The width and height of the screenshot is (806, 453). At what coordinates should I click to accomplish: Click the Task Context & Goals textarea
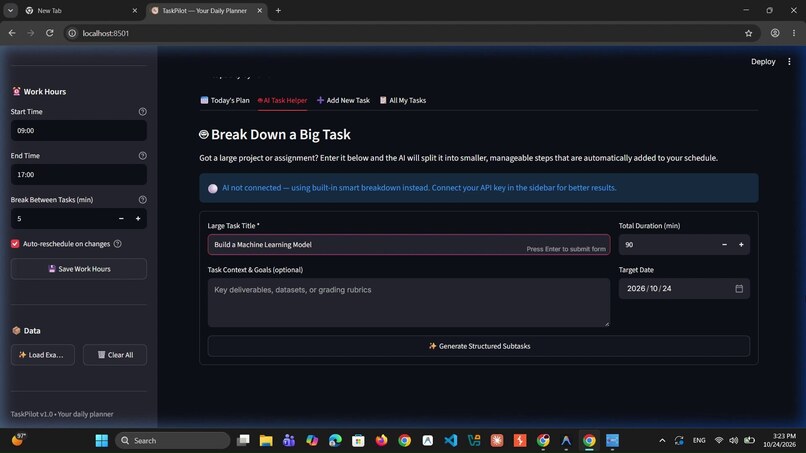(x=409, y=303)
